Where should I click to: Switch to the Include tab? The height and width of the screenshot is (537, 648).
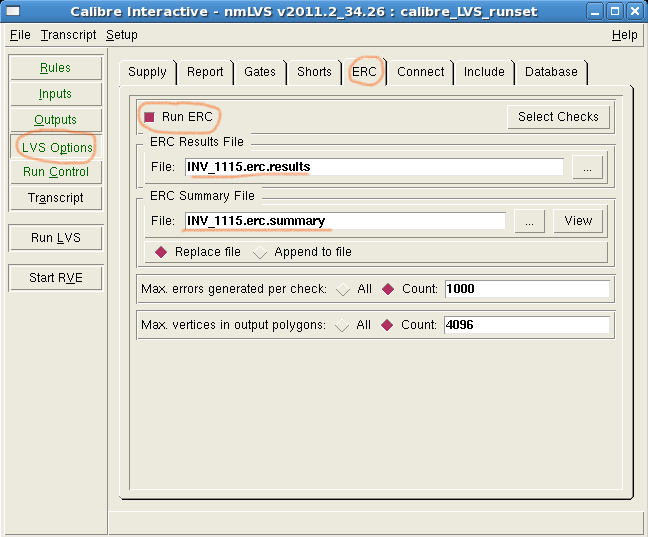[x=484, y=72]
